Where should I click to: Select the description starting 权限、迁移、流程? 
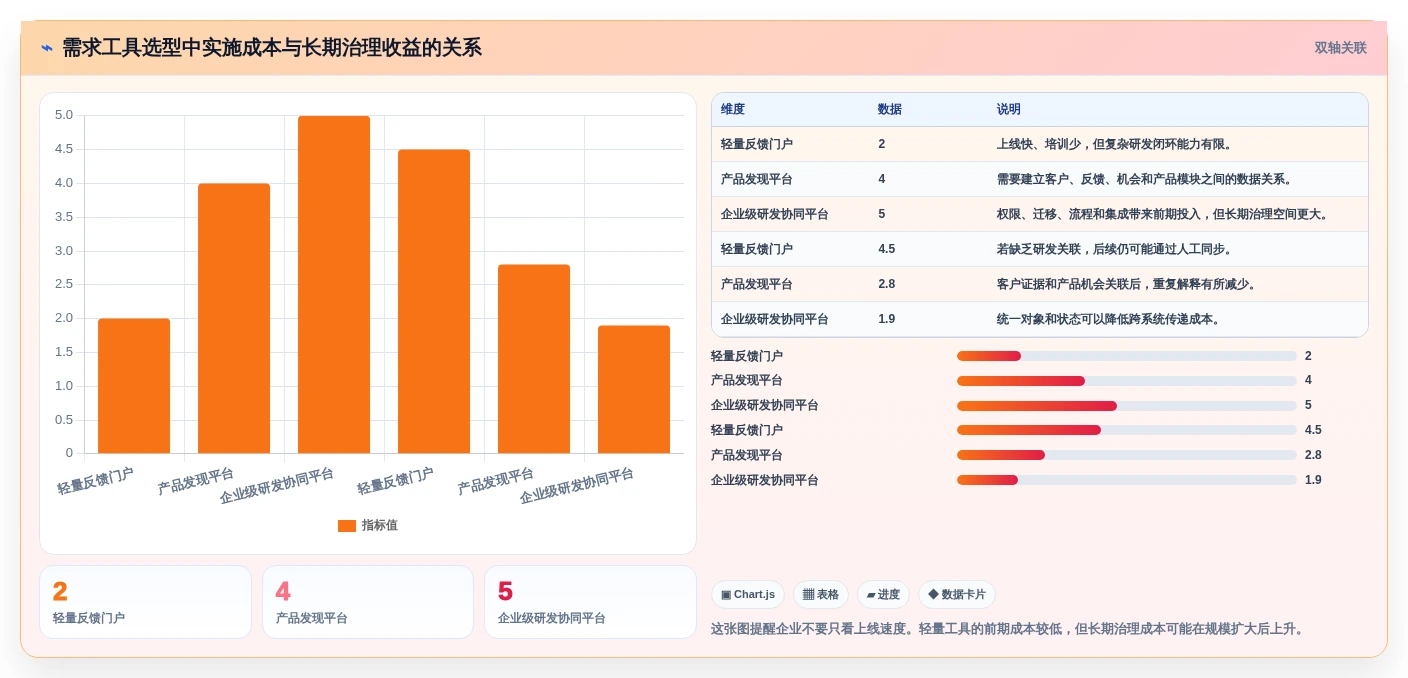[x=1163, y=214]
